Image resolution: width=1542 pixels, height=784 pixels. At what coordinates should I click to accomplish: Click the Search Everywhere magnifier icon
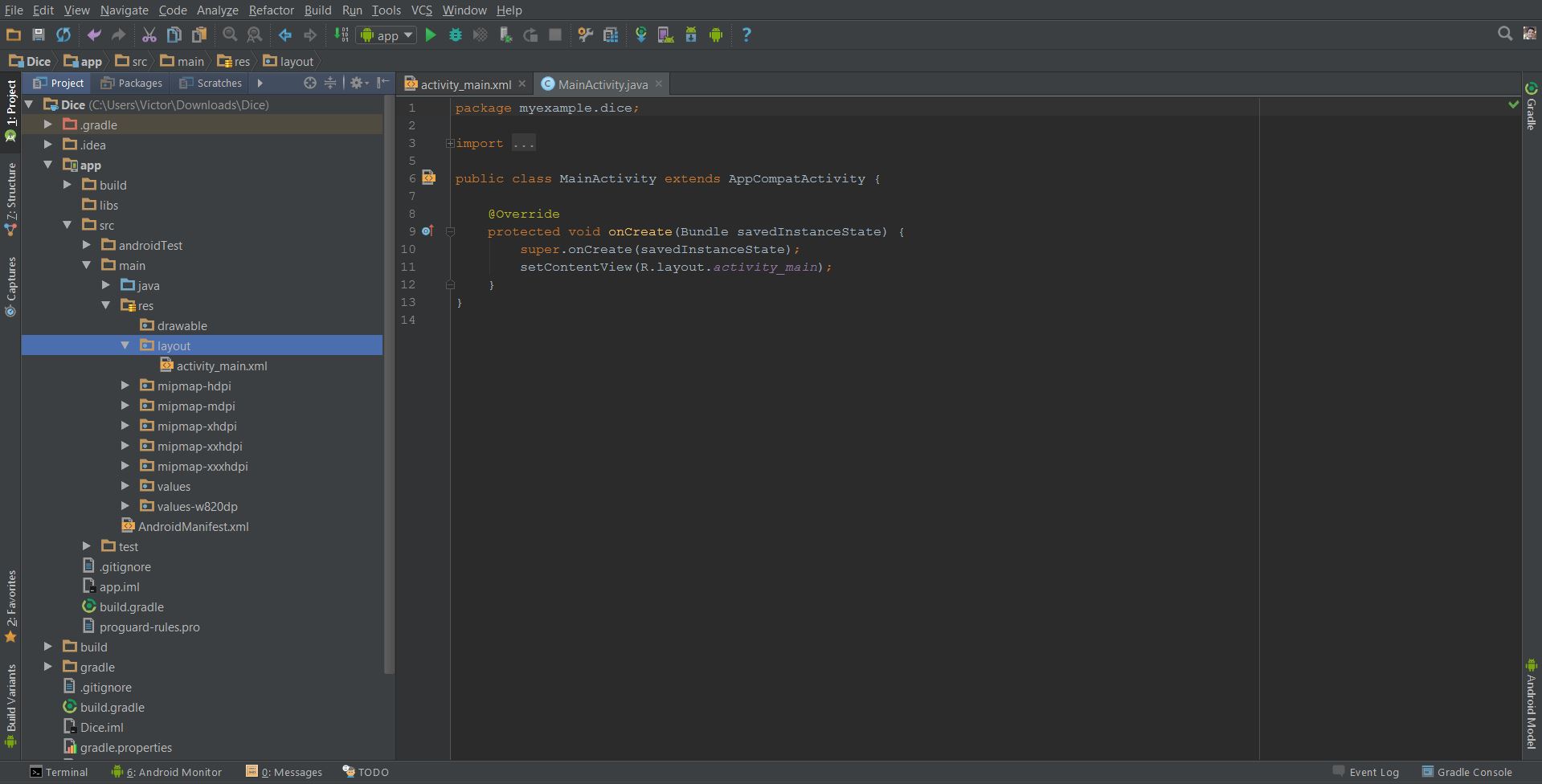coord(1505,34)
